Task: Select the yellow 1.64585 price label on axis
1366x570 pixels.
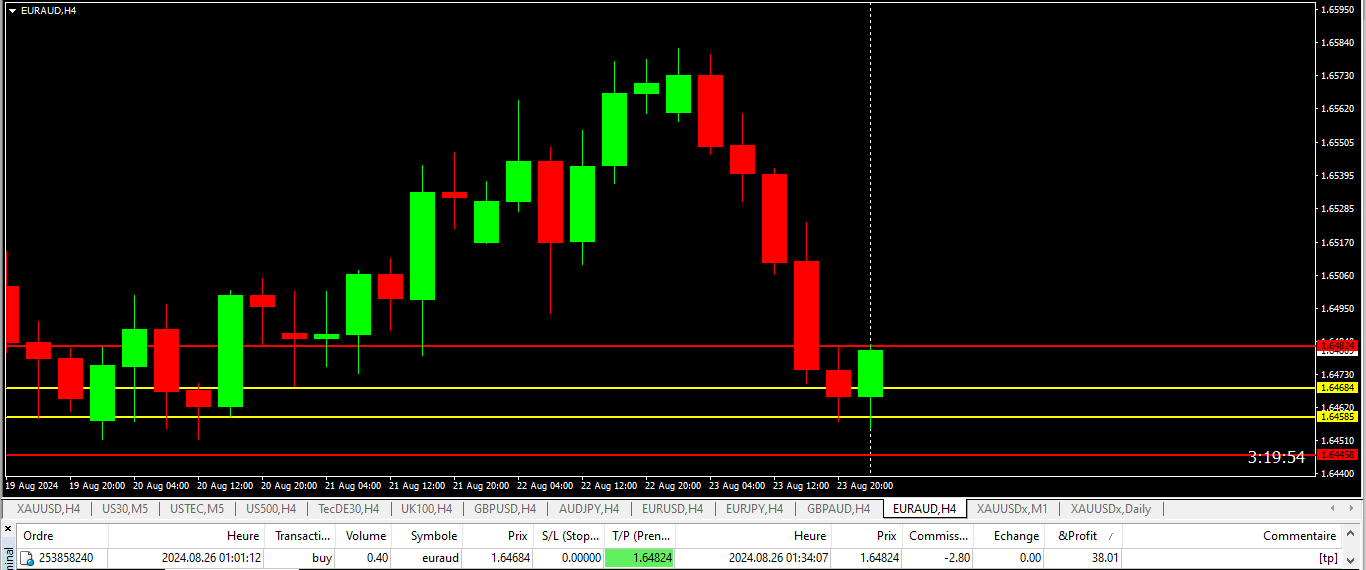Action: tap(1337, 417)
